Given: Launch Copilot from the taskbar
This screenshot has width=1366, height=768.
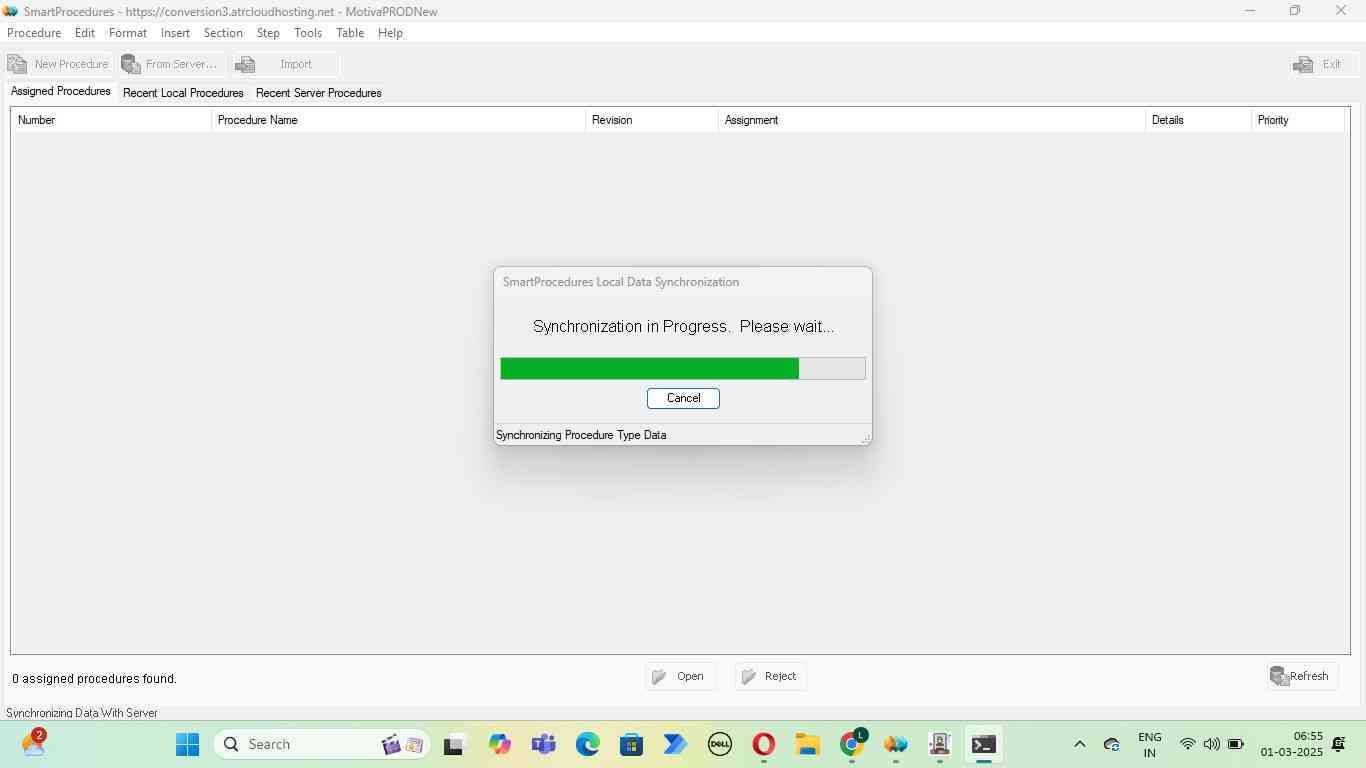Looking at the screenshot, I should pyautogui.click(x=499, y=744).
